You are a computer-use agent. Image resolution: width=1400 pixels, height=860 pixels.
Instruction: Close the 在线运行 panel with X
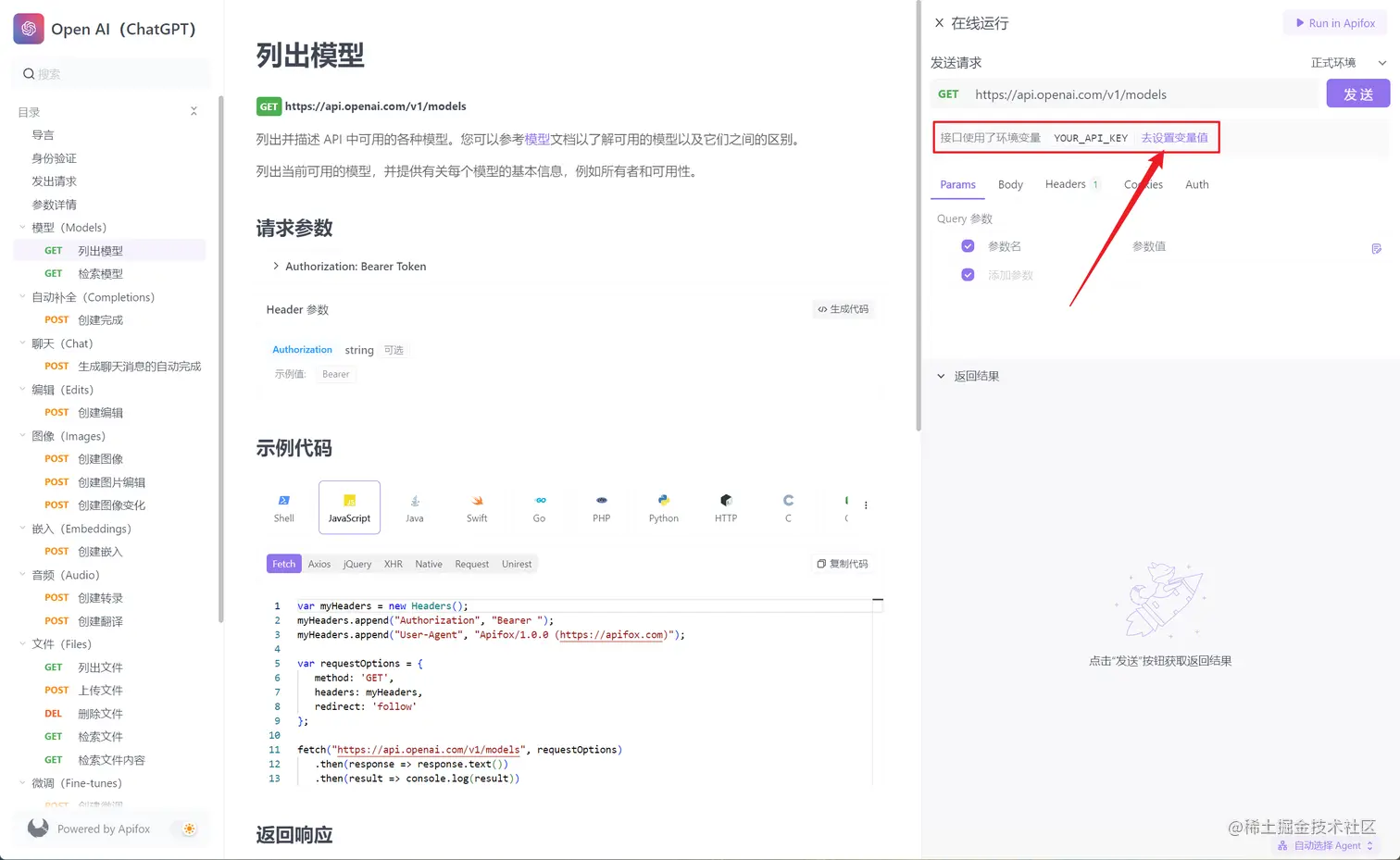coord(939,23)
